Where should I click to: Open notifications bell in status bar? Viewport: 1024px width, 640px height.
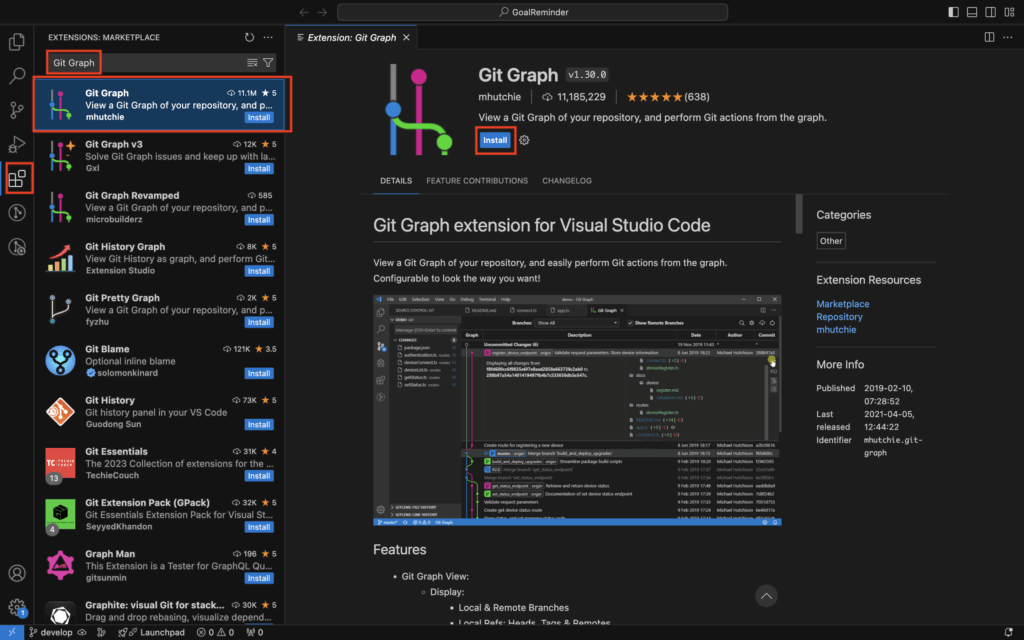(1009, 632)
